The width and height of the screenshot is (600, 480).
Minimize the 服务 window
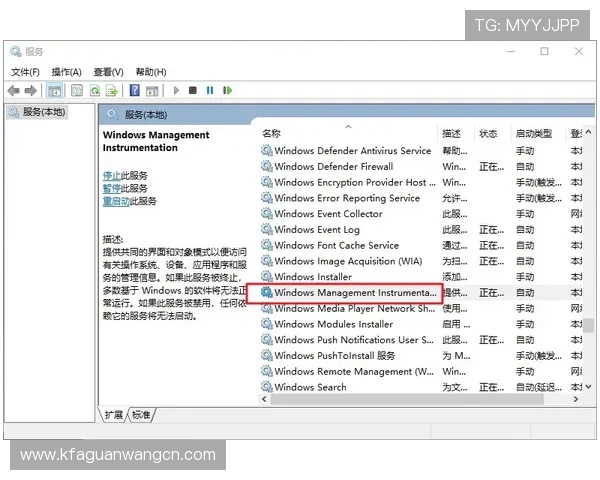pyautogui.click(x=511, y=51)
